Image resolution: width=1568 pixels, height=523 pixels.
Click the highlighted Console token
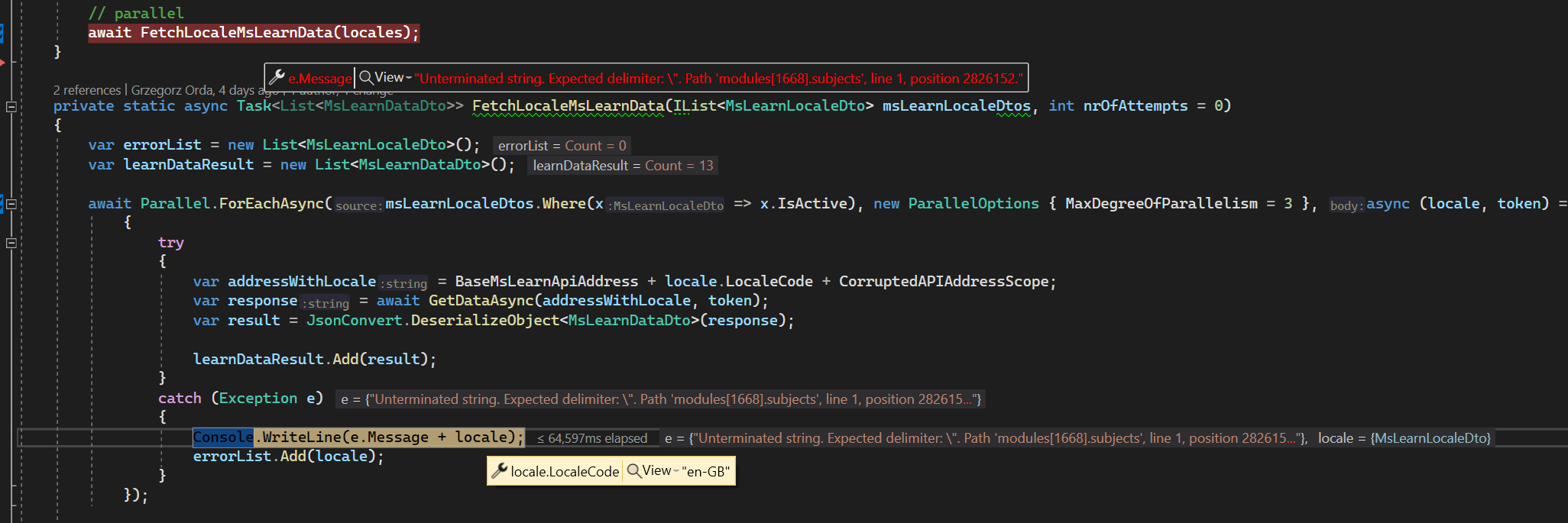[223, 437]
